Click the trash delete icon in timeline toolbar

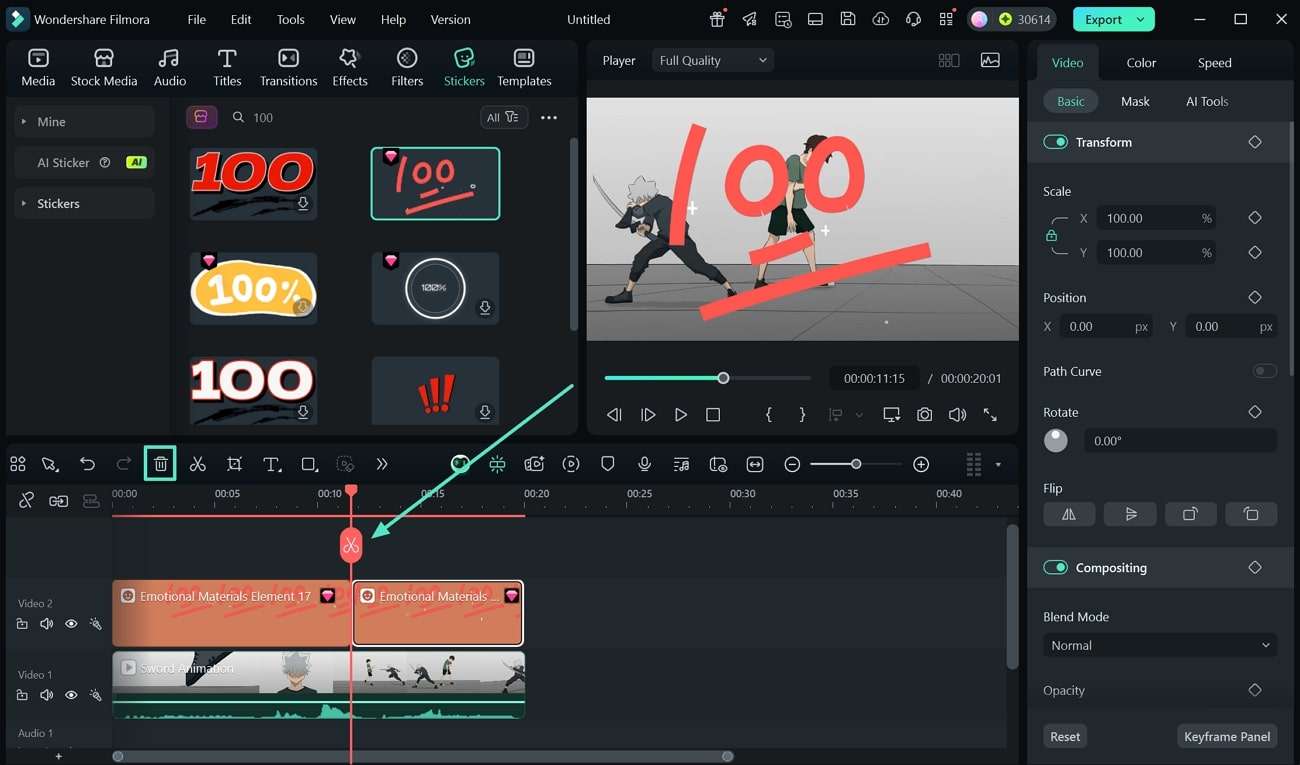pos(160,464)
